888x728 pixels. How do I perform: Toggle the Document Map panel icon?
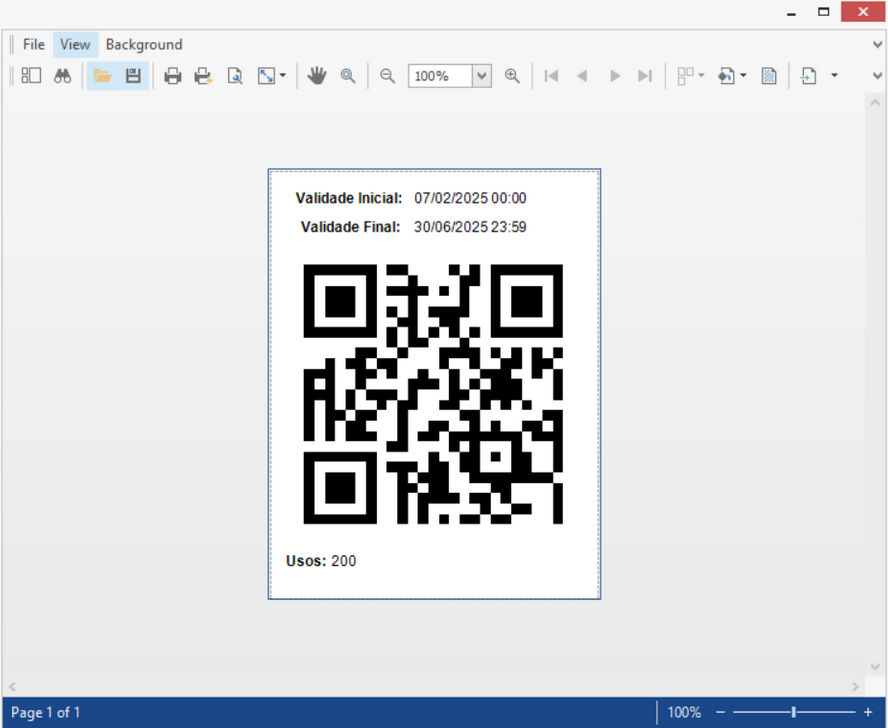click(31, 75)
